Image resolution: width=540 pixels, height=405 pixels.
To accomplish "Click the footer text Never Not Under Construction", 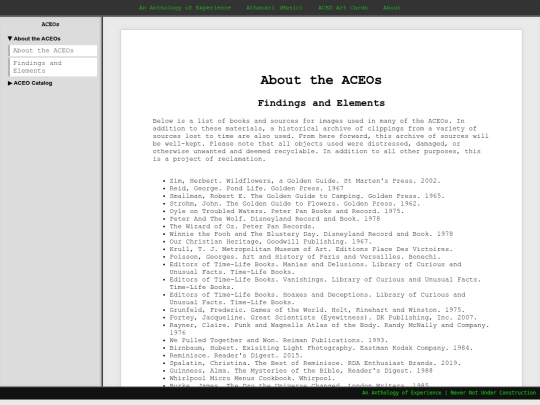I will coord(493,393).
